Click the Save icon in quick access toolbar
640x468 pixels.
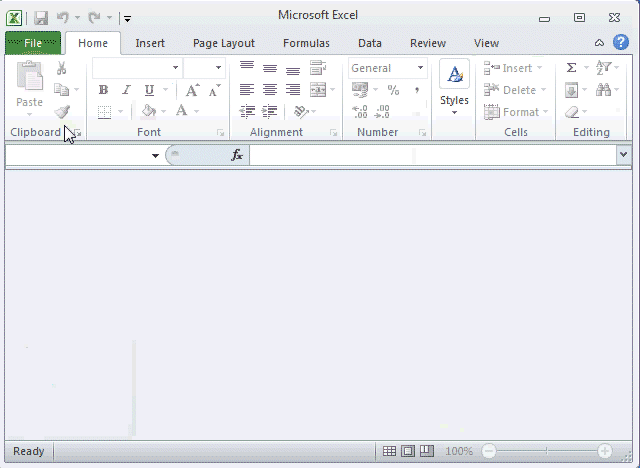[41, 18]
